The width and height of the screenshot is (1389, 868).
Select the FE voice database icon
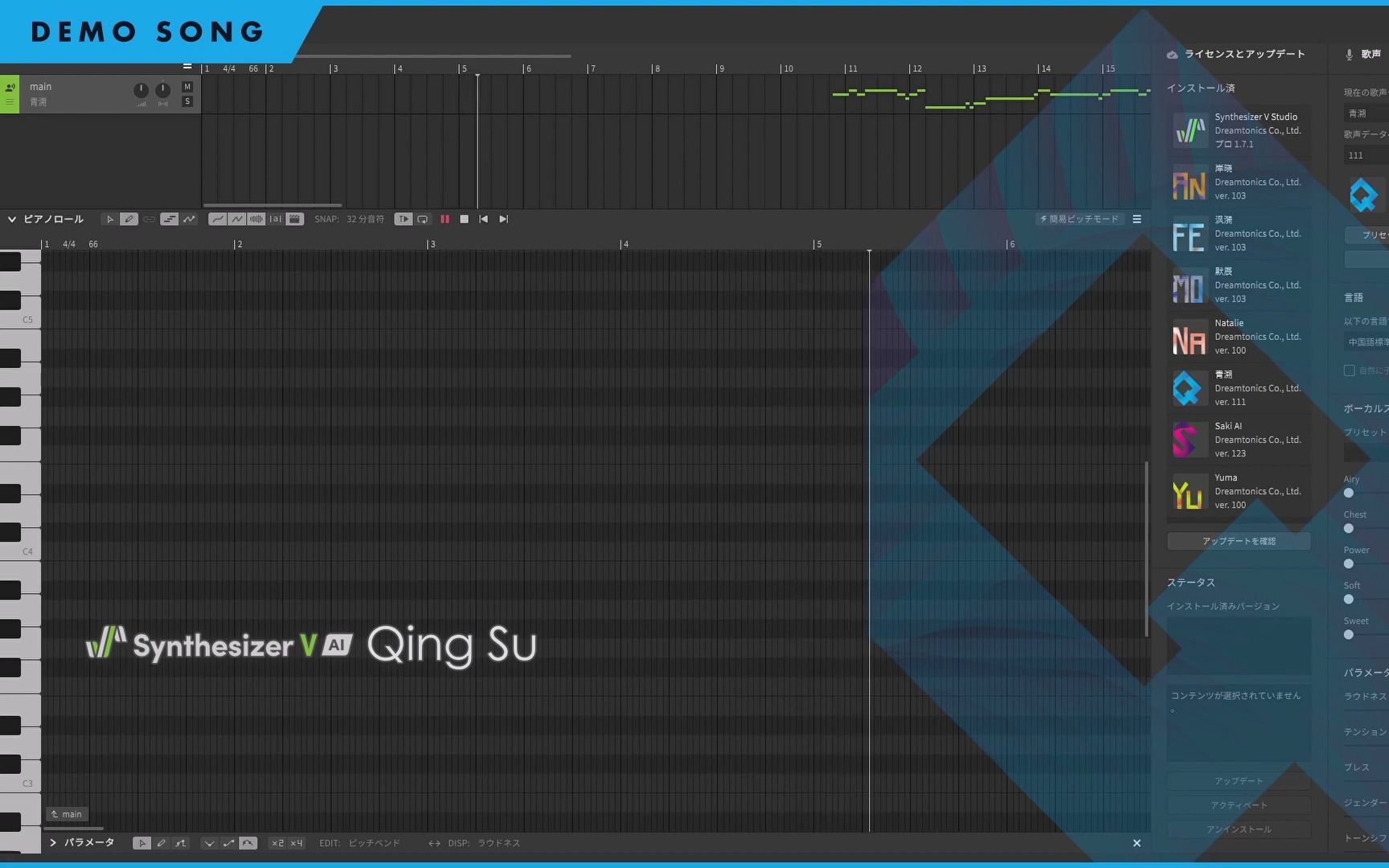click(1189, 235)
